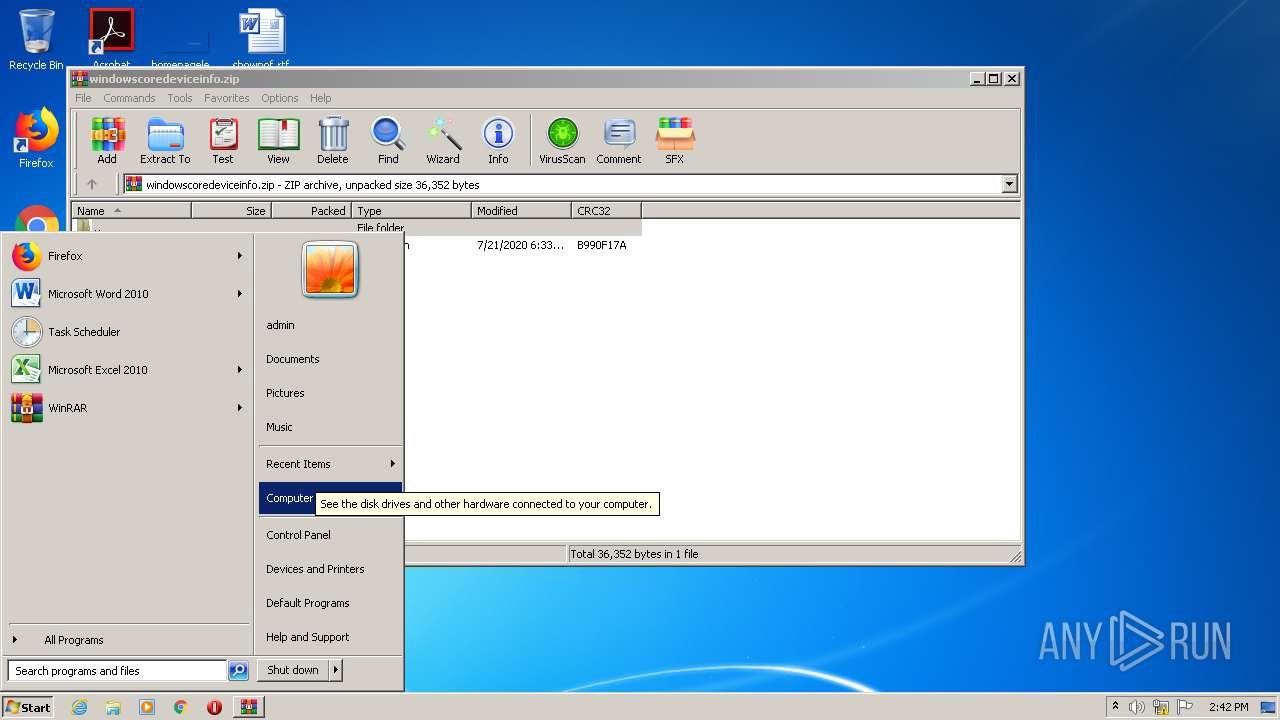Viewport: 1280px width, 720px height.
Task: Click the system clock showing 2:42 PM
Action: (x=1228, y=707)
